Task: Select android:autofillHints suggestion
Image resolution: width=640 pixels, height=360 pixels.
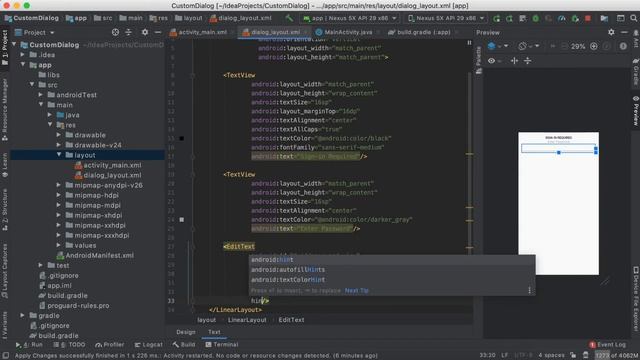Action: click(392, 270)
